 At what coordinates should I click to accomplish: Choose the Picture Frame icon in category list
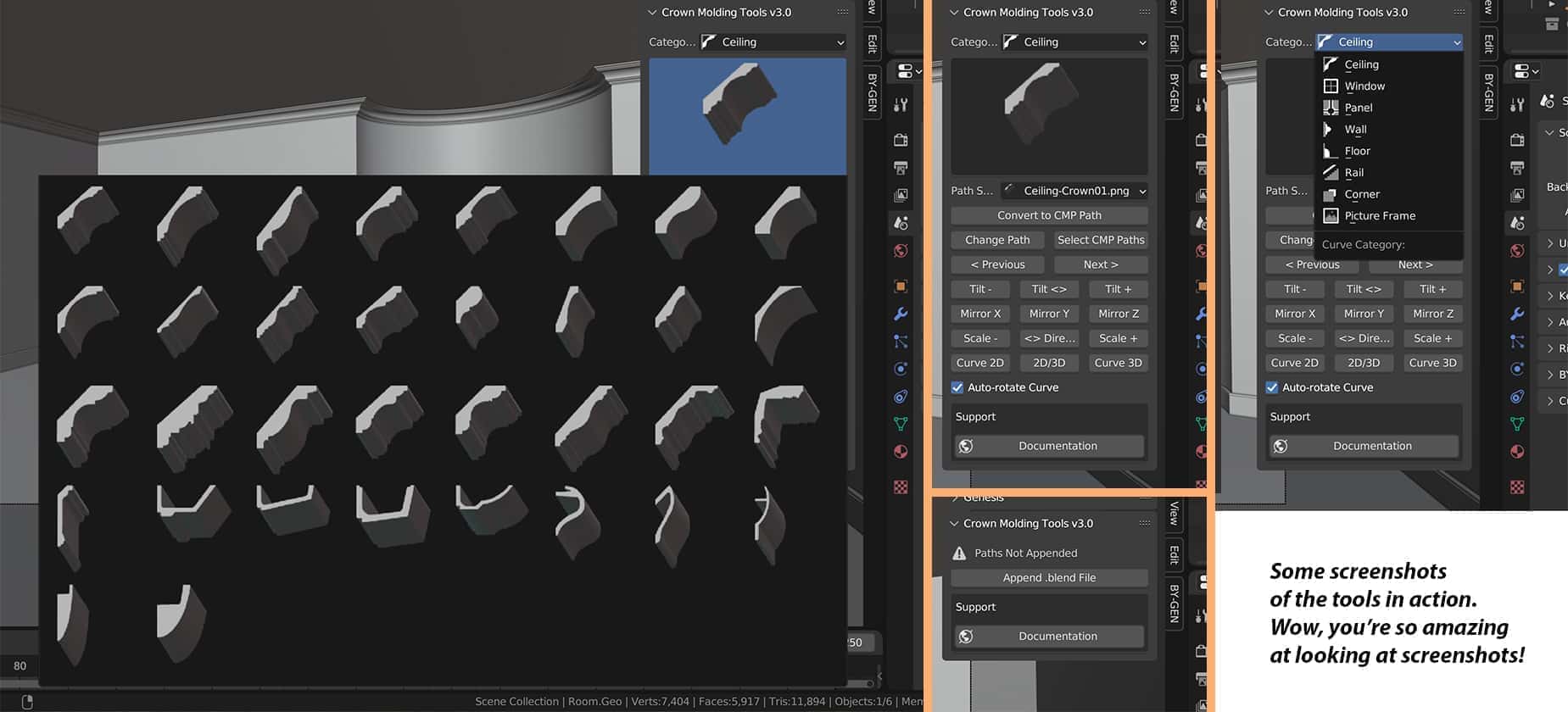point(1331,216)
